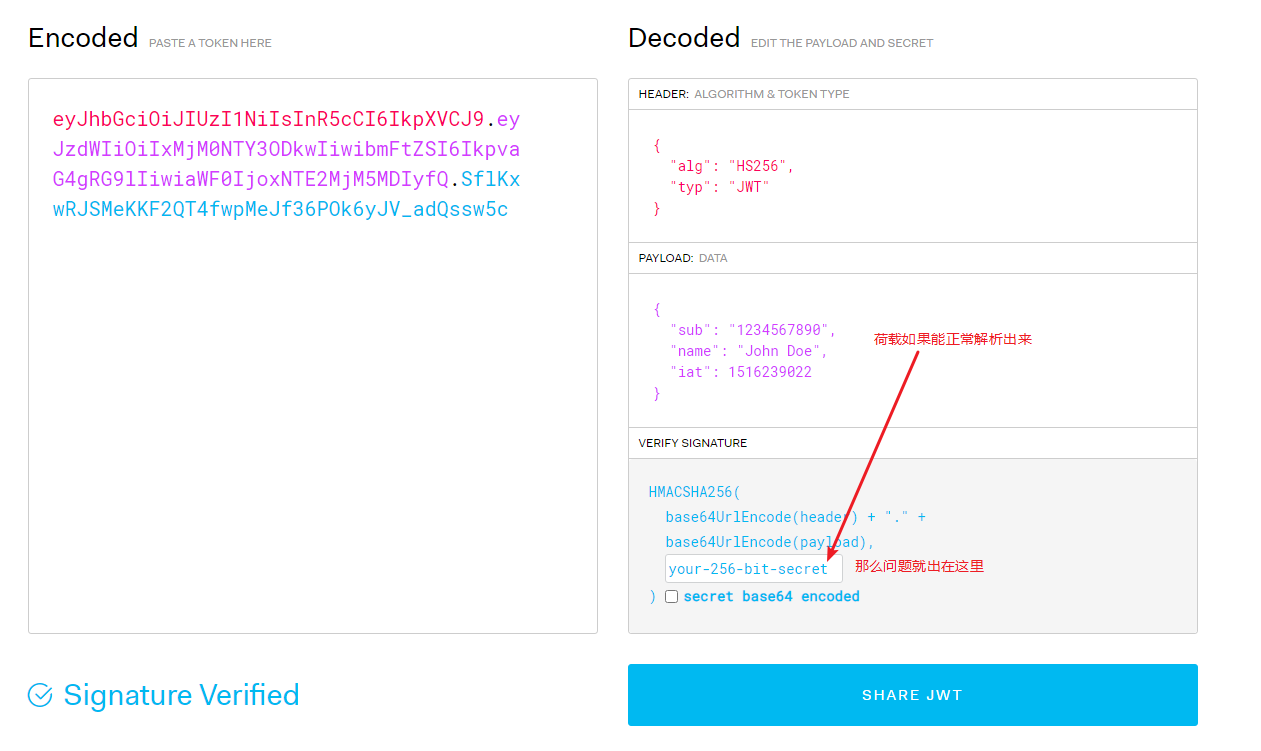Click the VERIFY SIGNATURE section header
The image size is (1261, 751).
(x=692, y=442)
